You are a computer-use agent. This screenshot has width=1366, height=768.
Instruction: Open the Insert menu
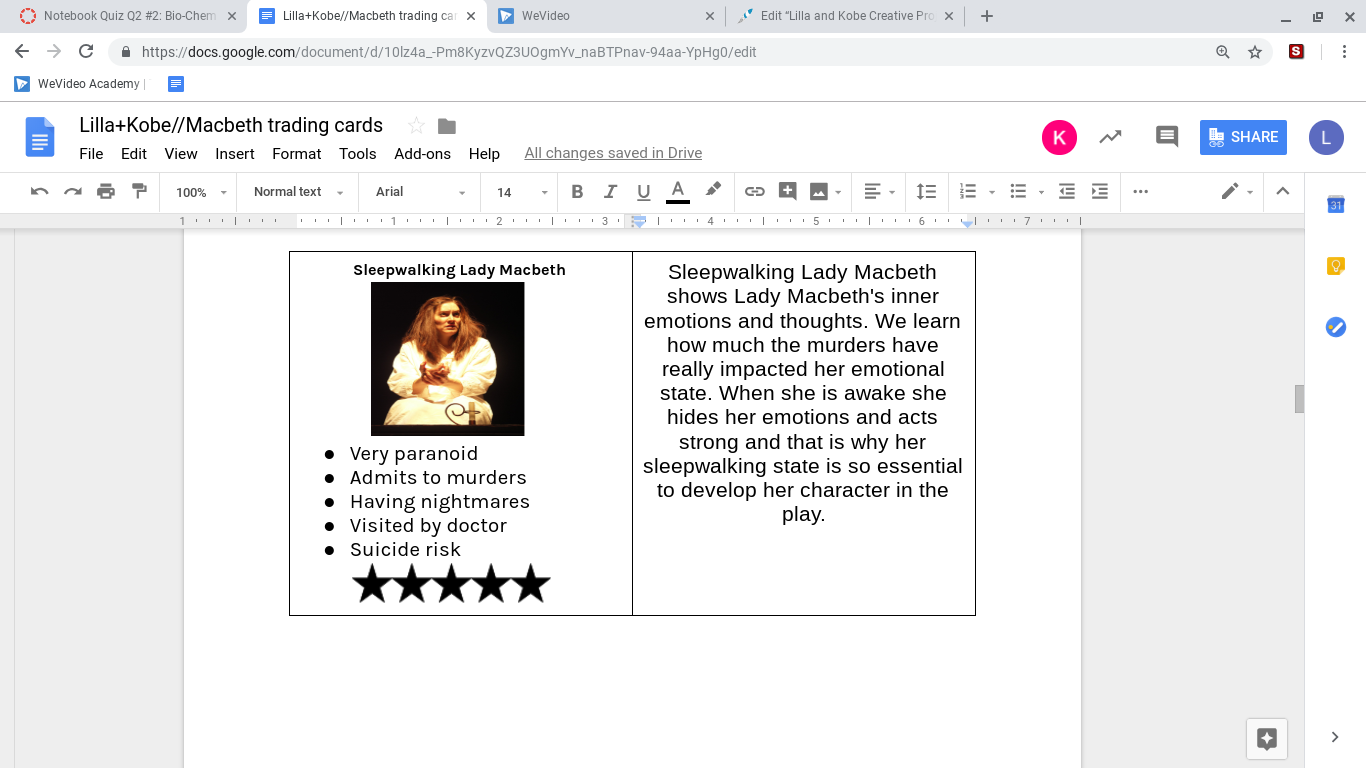tap(235, 153)
